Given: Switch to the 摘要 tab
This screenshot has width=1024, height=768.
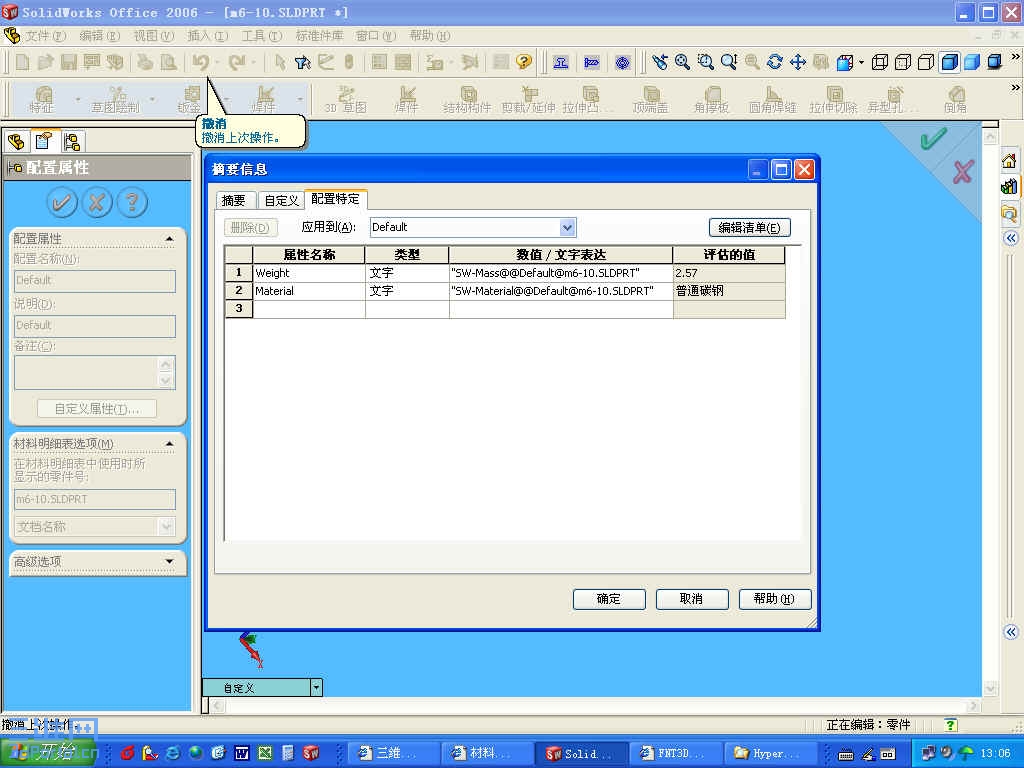Looking at the screenshot, I should coord(234,200).
